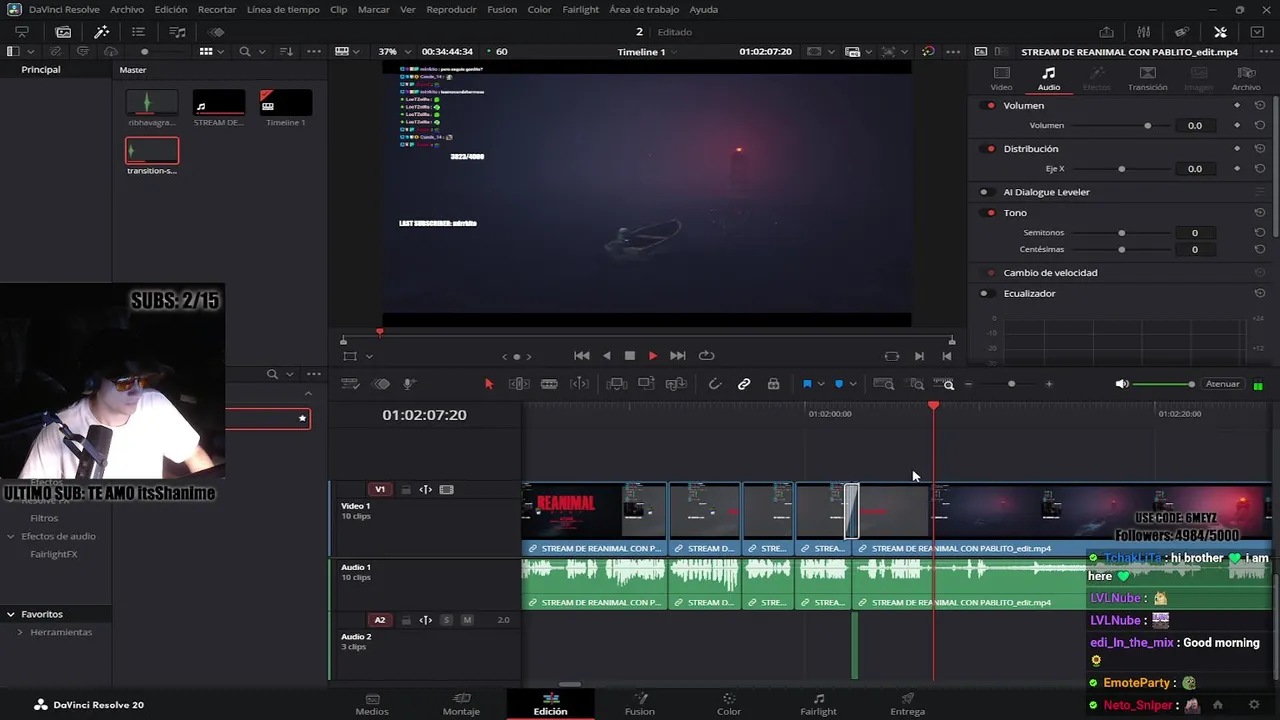Choose the Blade edit tool

click(x=549, y=384)
